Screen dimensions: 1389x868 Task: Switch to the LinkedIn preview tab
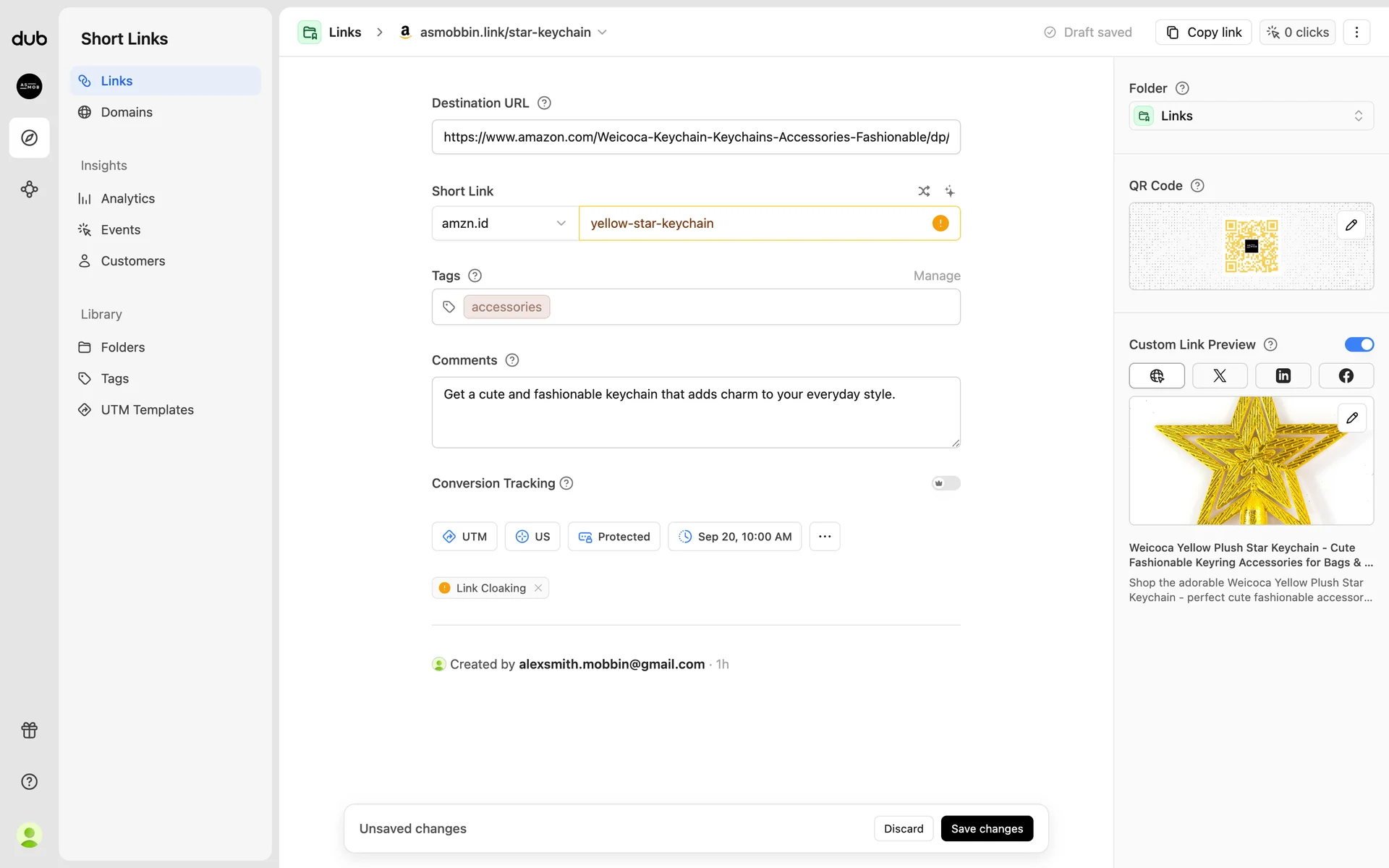click(1283, 376)
